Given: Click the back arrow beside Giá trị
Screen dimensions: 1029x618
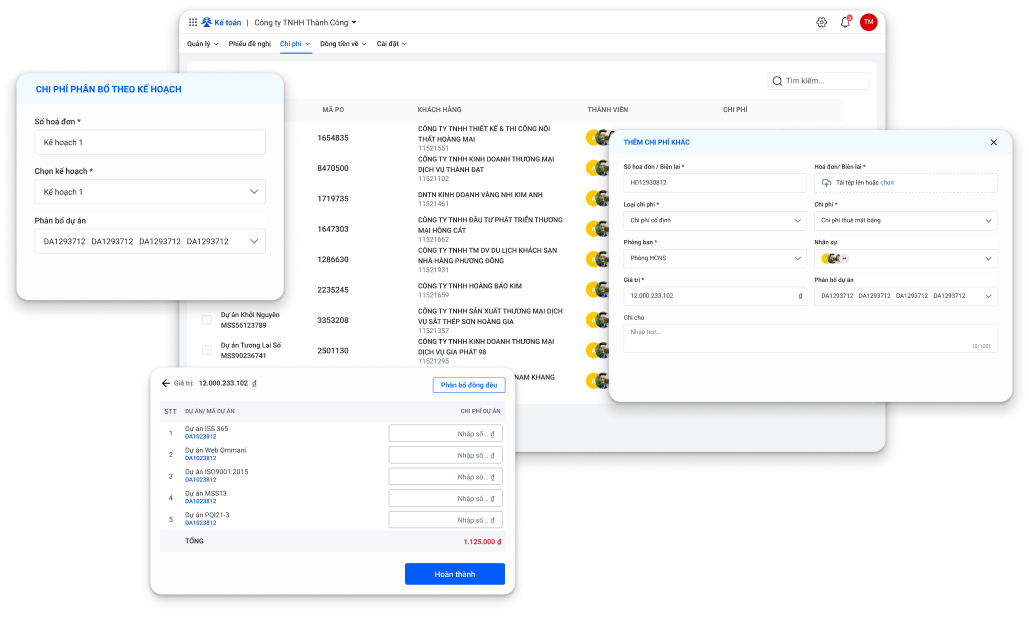Looking at the screenshot, I should pos(166,383).
